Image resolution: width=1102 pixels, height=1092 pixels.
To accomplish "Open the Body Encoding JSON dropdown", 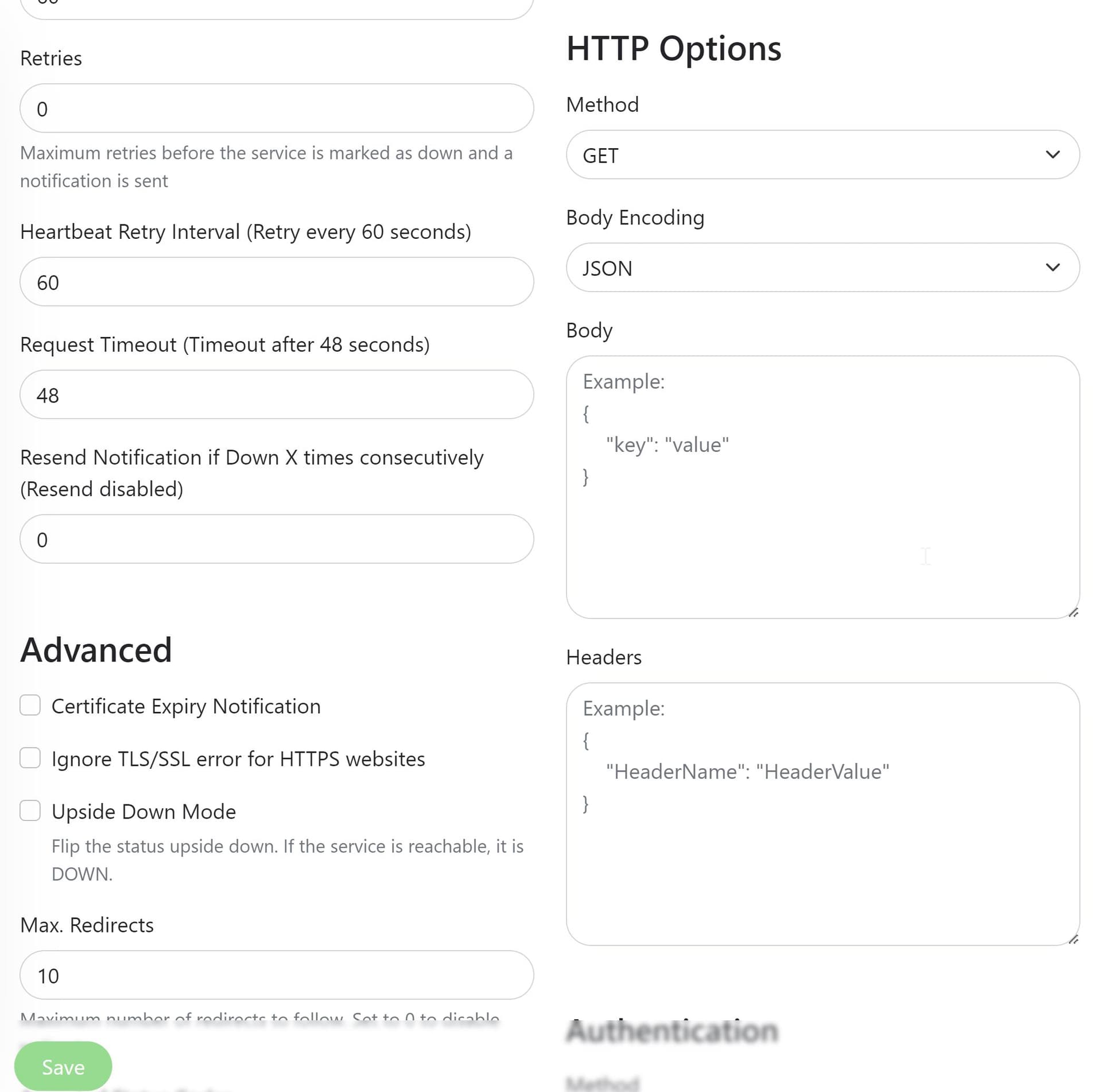I will (x=804, y=268).
